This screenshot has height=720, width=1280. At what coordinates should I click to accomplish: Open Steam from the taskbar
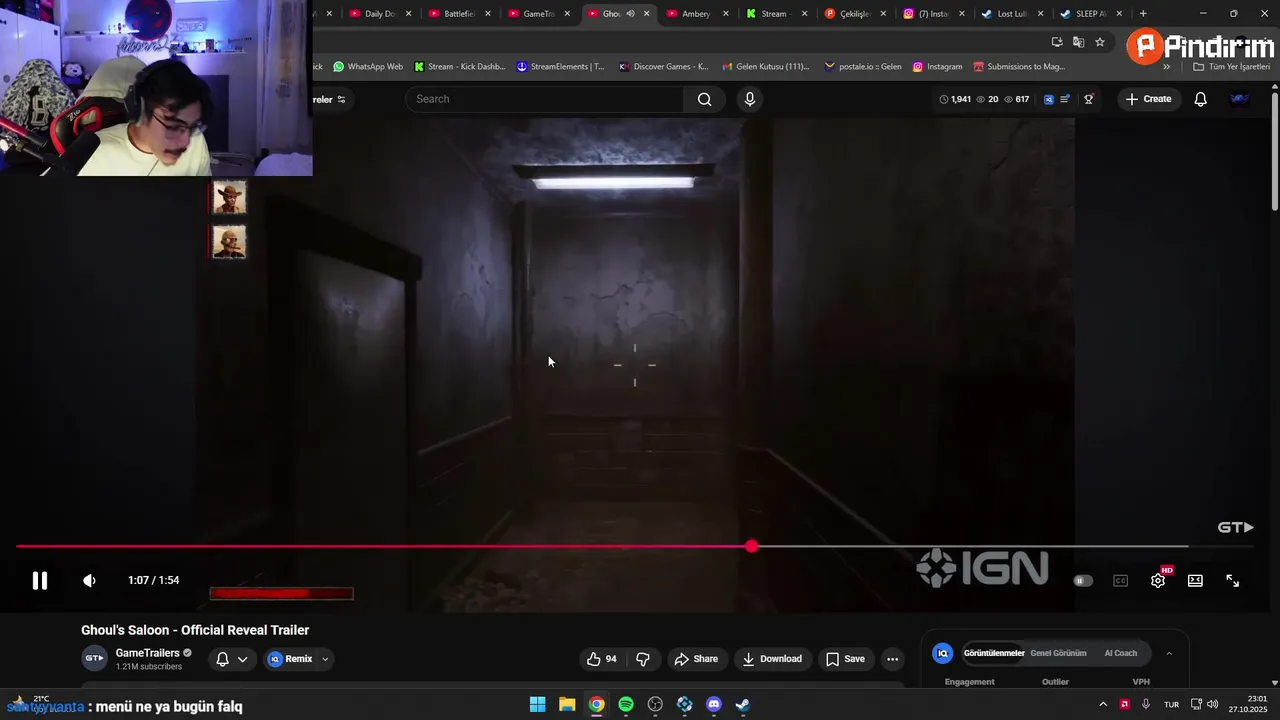tap(743, 704)
